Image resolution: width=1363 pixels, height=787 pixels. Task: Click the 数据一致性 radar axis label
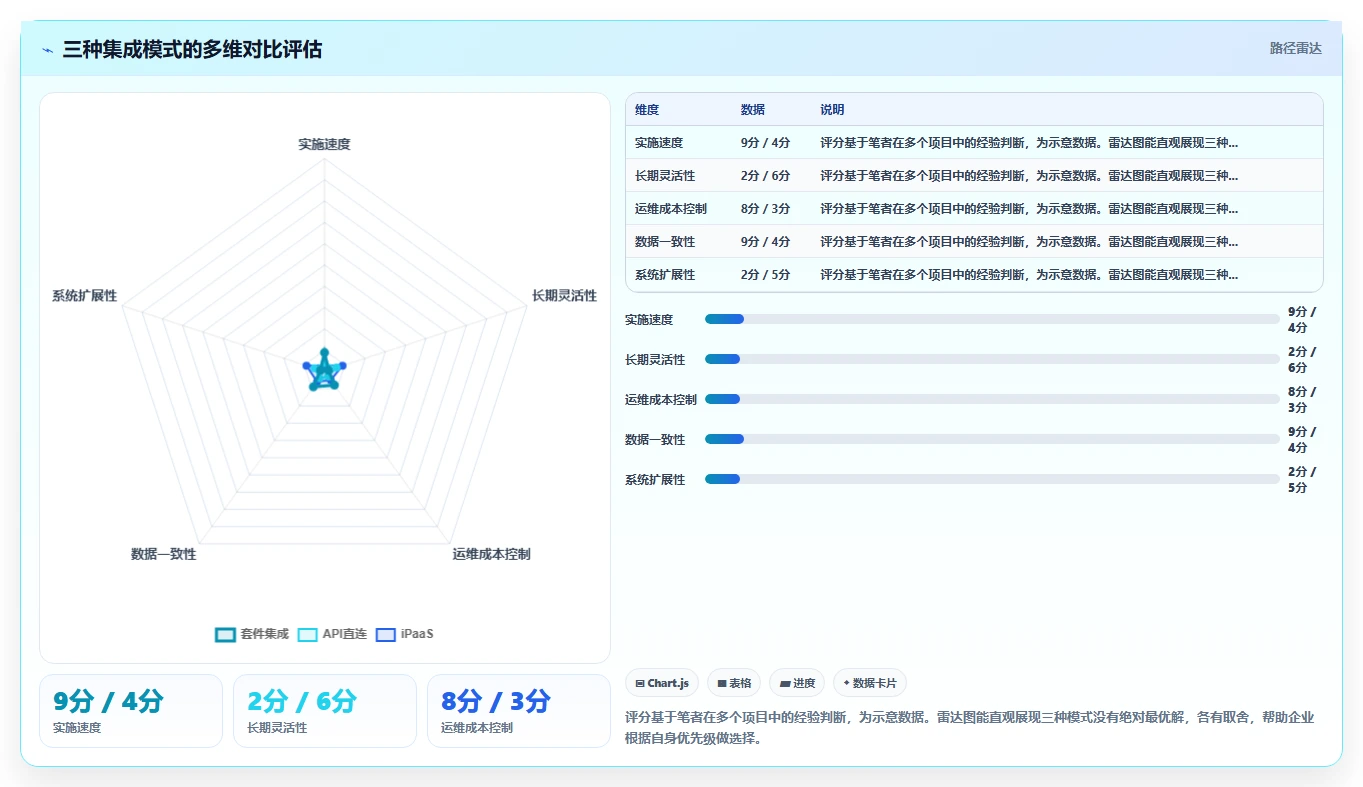click(163, 554)
